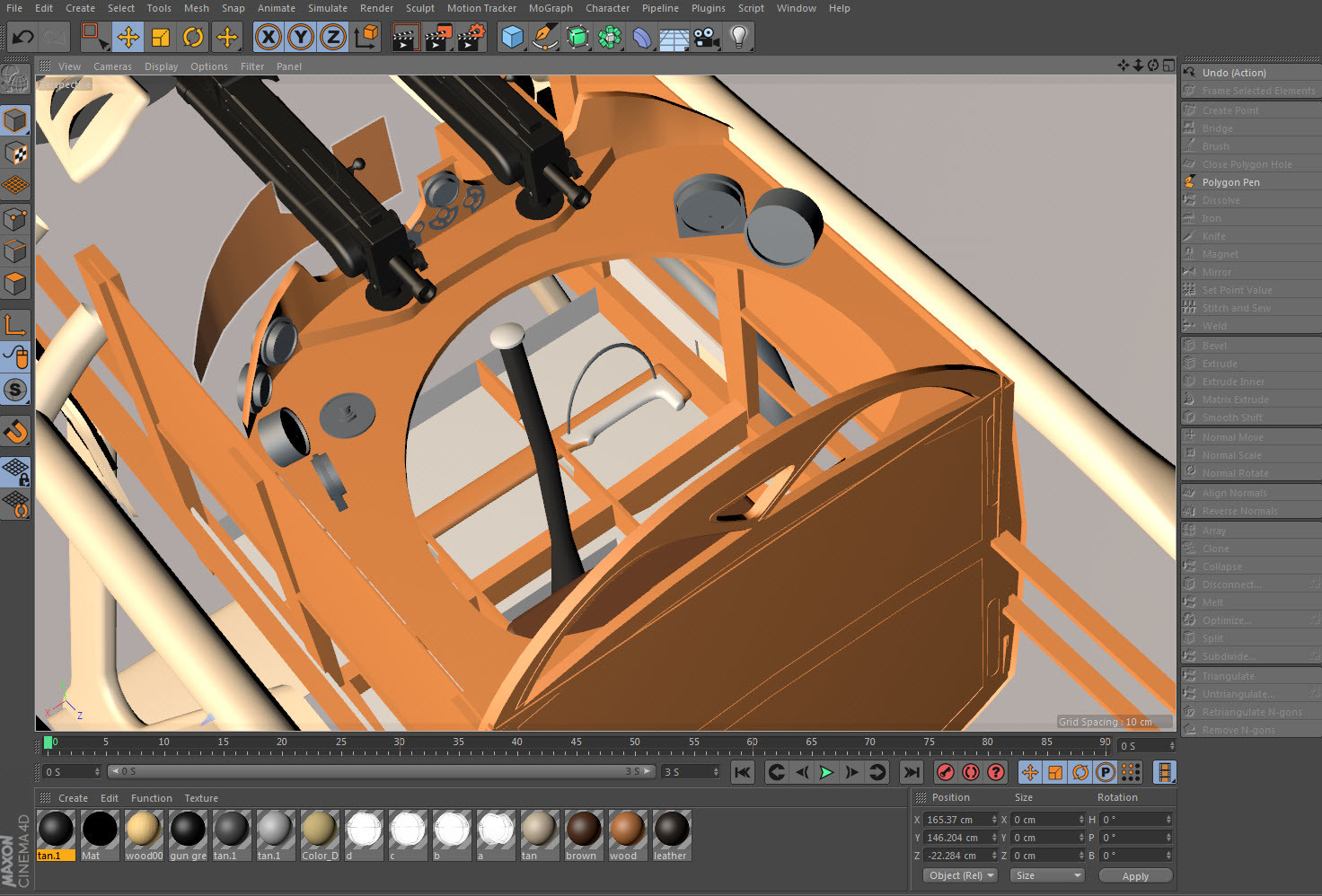Toggle Rotation keyframe recording
This screenshot has height=896, width=1322.
[1080, 772]
